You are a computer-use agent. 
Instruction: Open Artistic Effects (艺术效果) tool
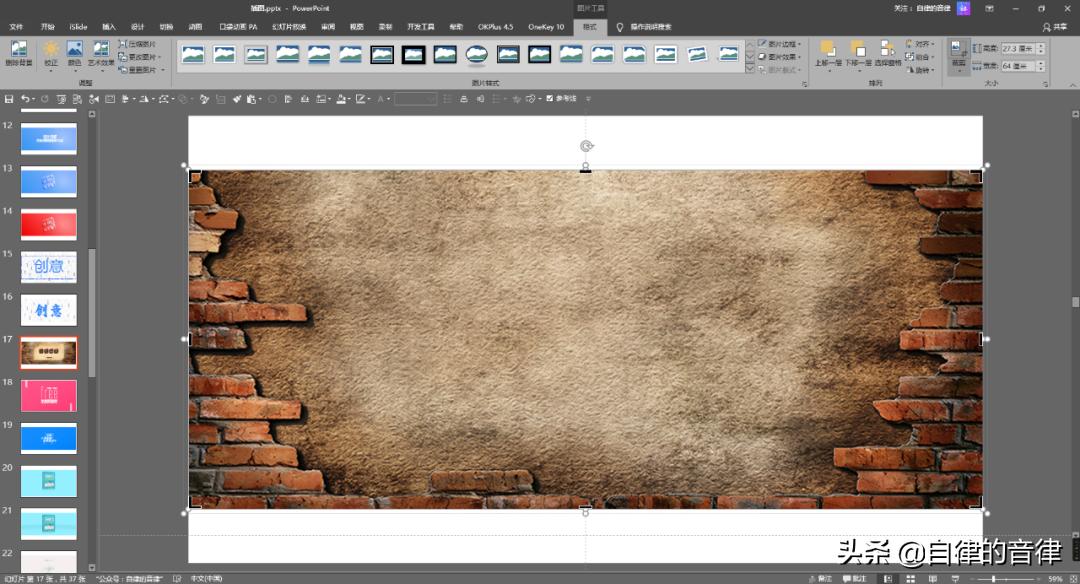[x=101, y=52]
